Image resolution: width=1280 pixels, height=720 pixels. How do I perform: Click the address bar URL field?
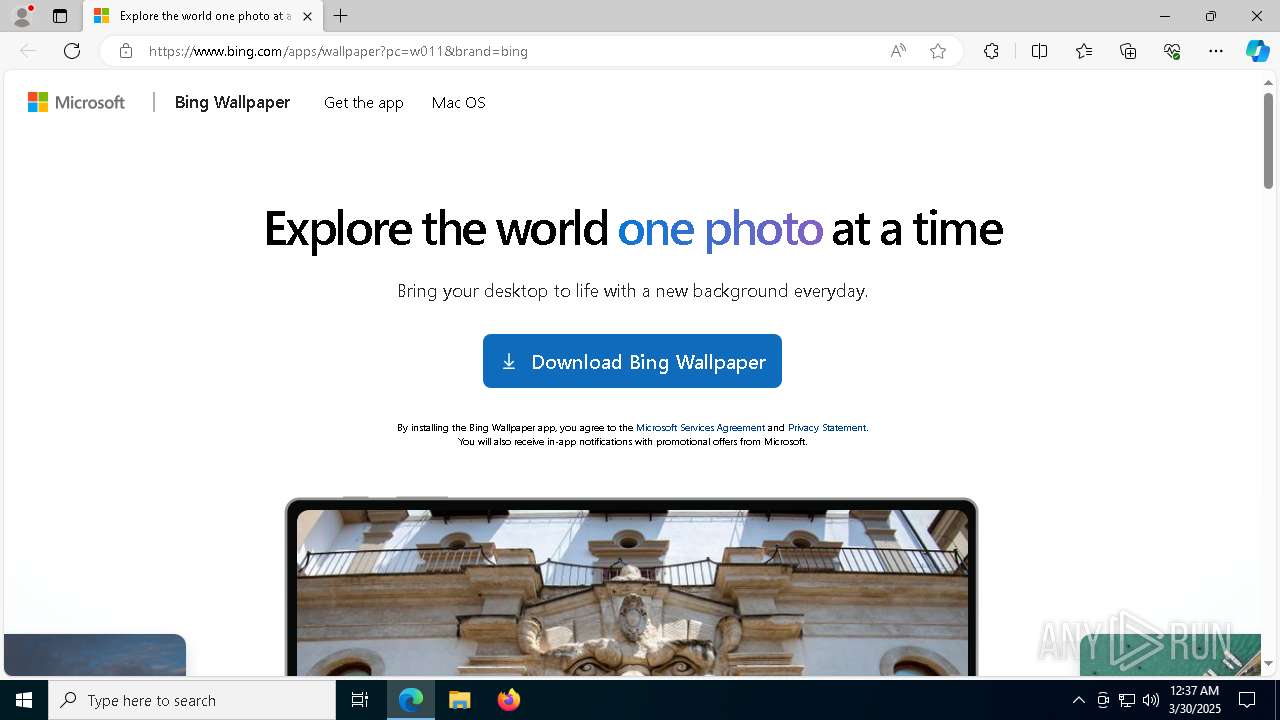click(510, 51)
